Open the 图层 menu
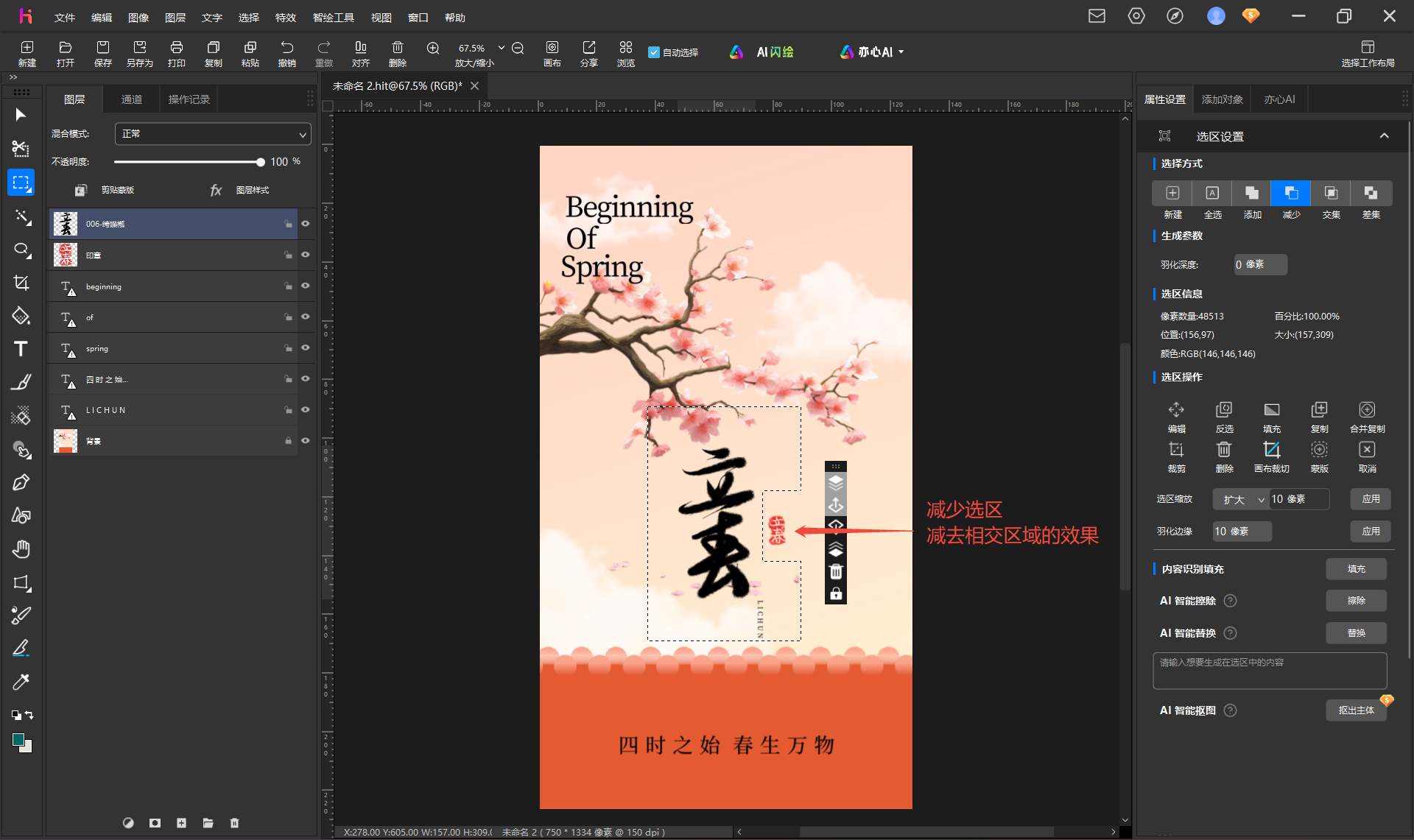 175,18
